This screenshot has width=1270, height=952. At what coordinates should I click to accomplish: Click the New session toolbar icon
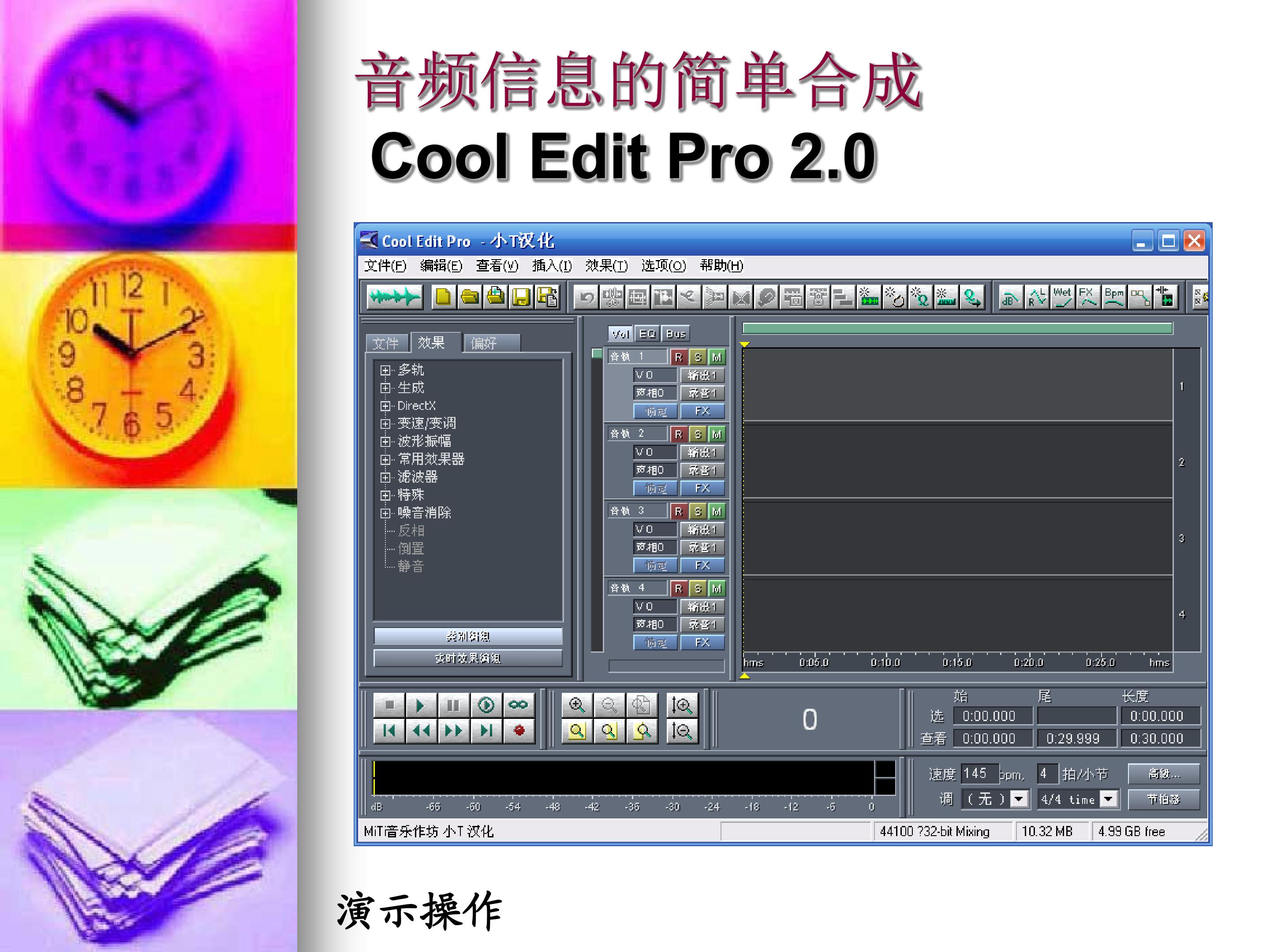tap(443, 297)
